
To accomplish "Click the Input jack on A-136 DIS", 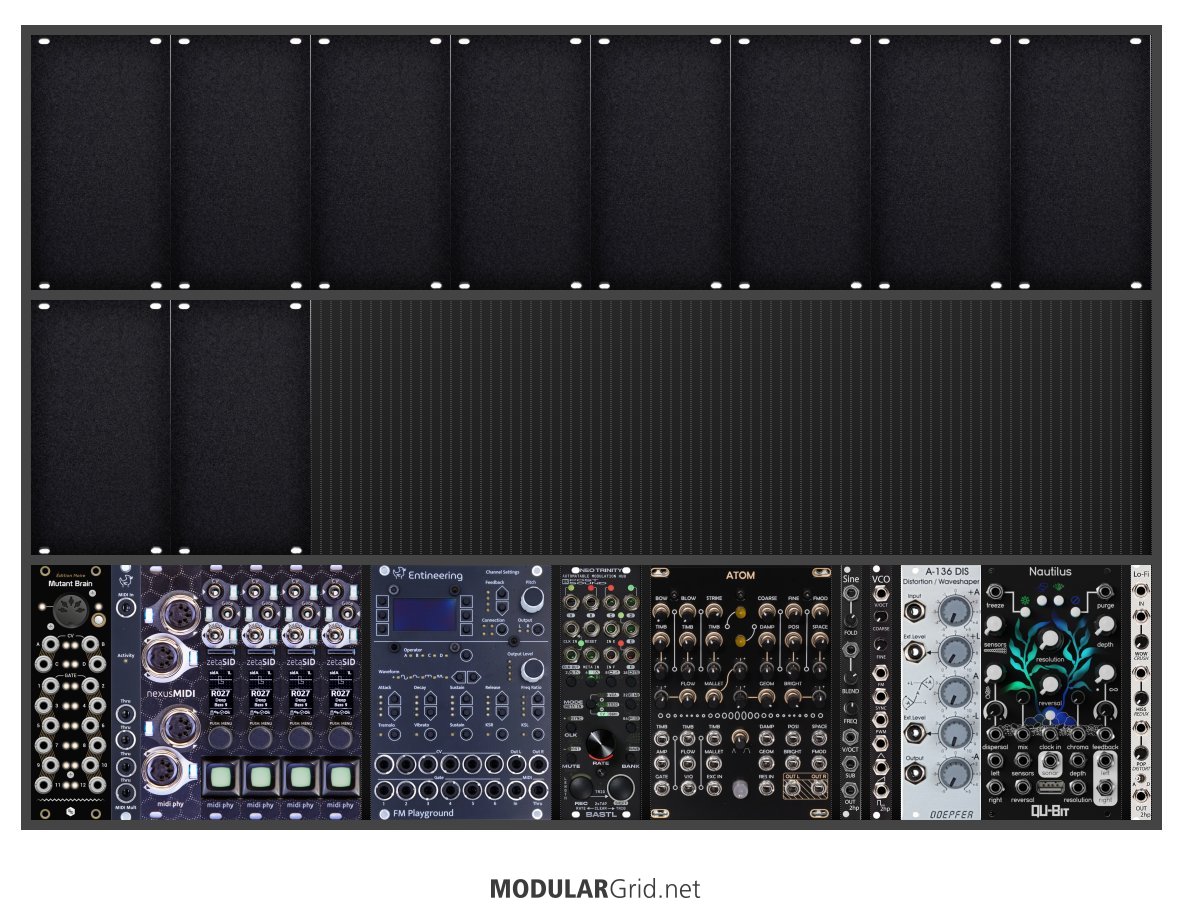I will (915, 611).
